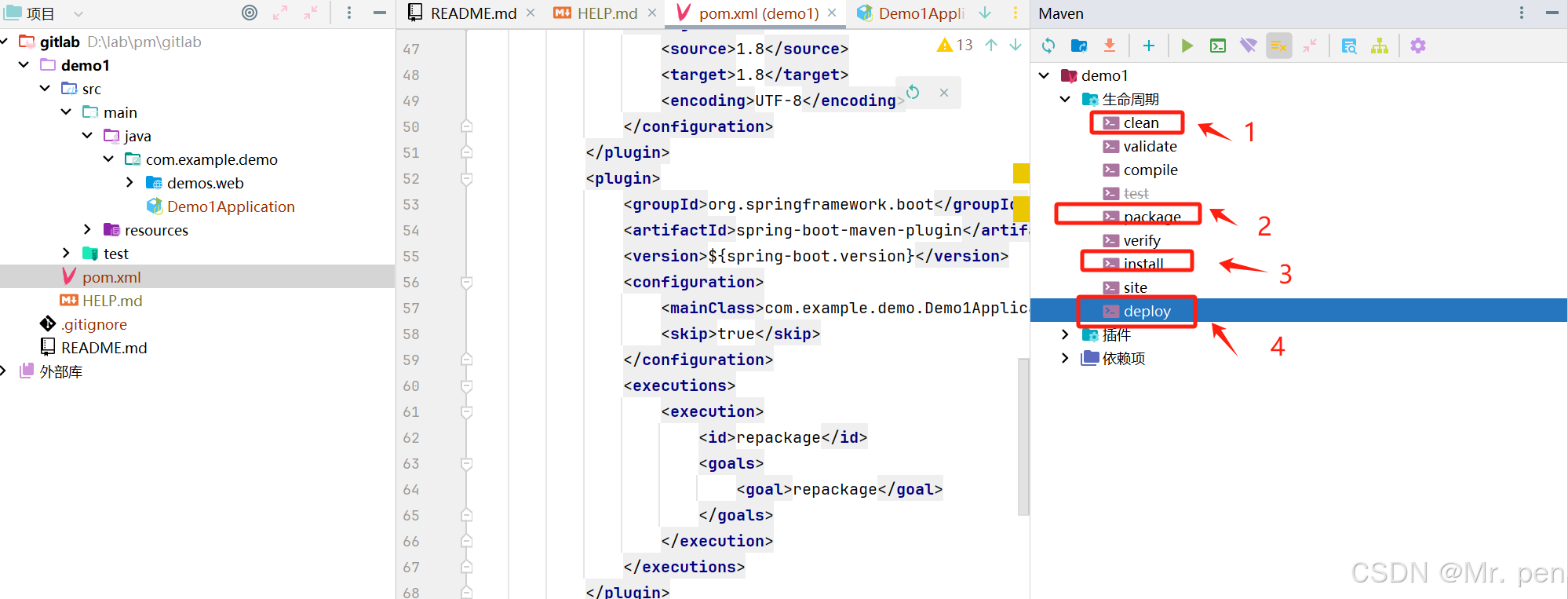
Task: Collapse all in Project panel
Action: 311,13
